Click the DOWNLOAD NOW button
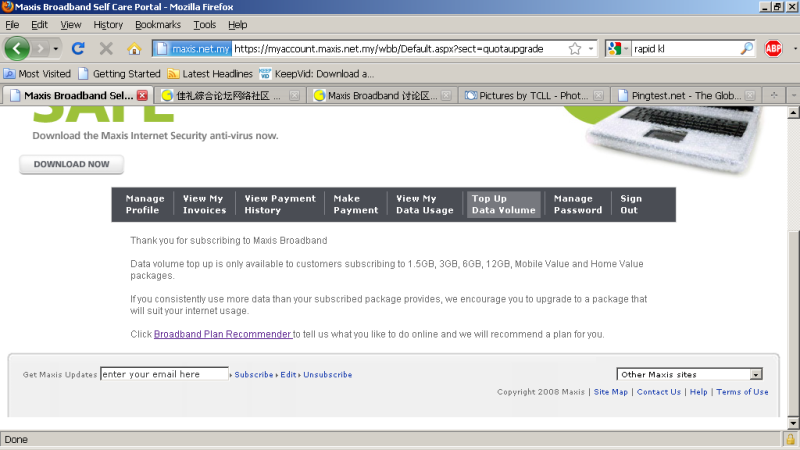Screen dimensions: 800x450 coord(71,164)
